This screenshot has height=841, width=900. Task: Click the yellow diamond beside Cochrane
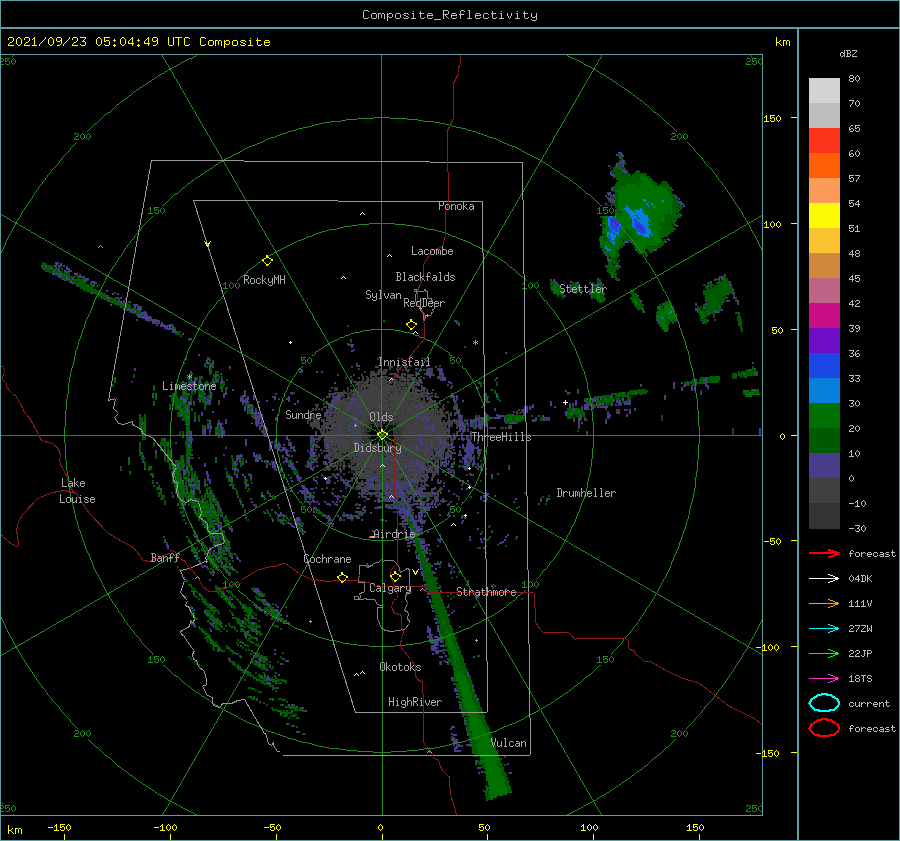(342, 577)
